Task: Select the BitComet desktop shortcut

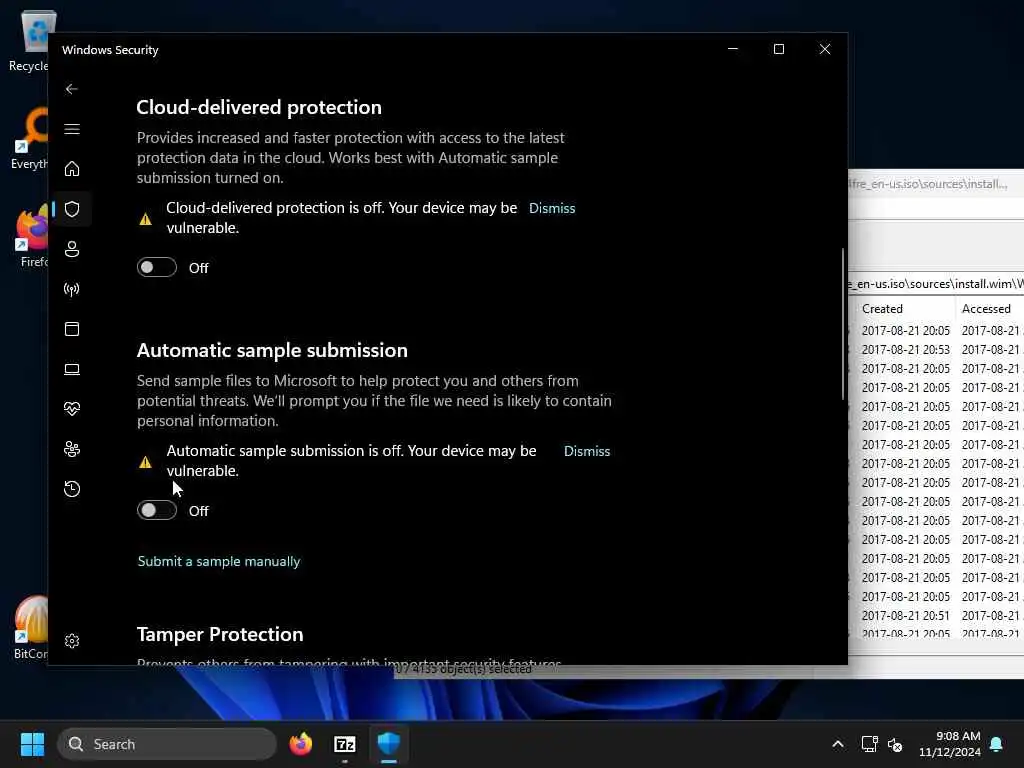Action: click(30, 628)
